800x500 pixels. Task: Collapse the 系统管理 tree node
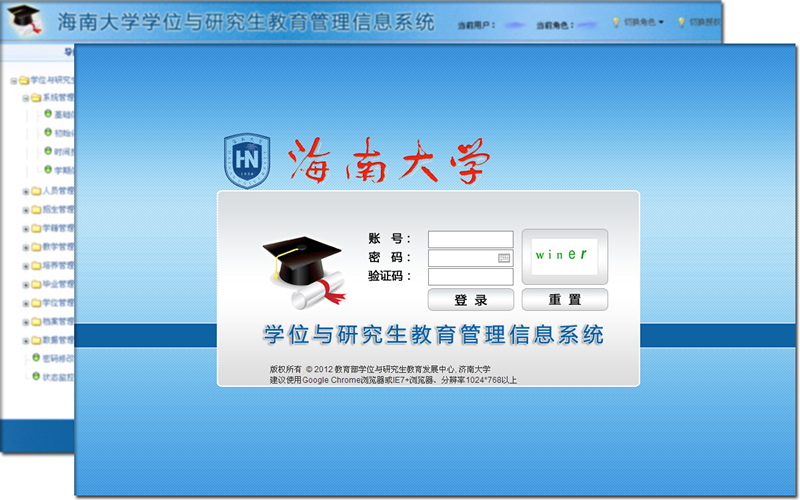[x=26, y=98]
